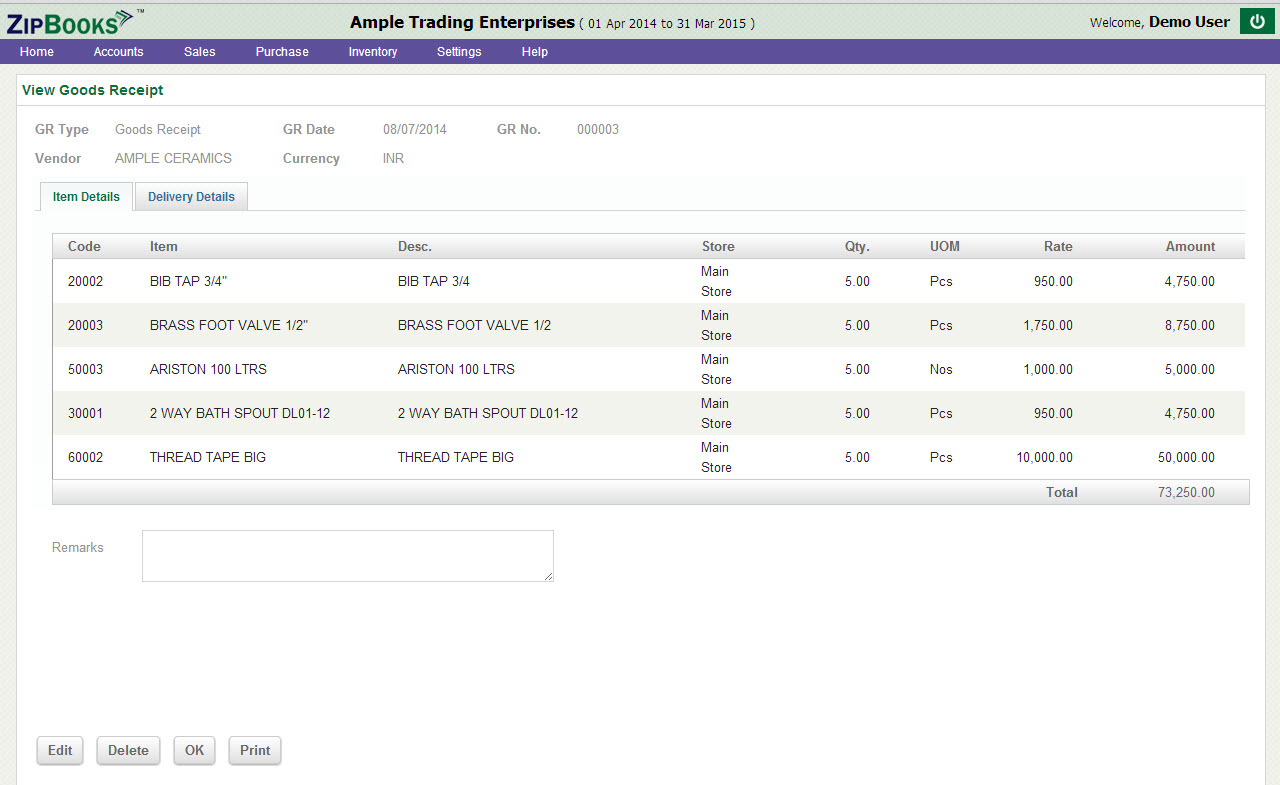1280x785 pixels.
Task: Open the Home menu
Action: [37, 52]
